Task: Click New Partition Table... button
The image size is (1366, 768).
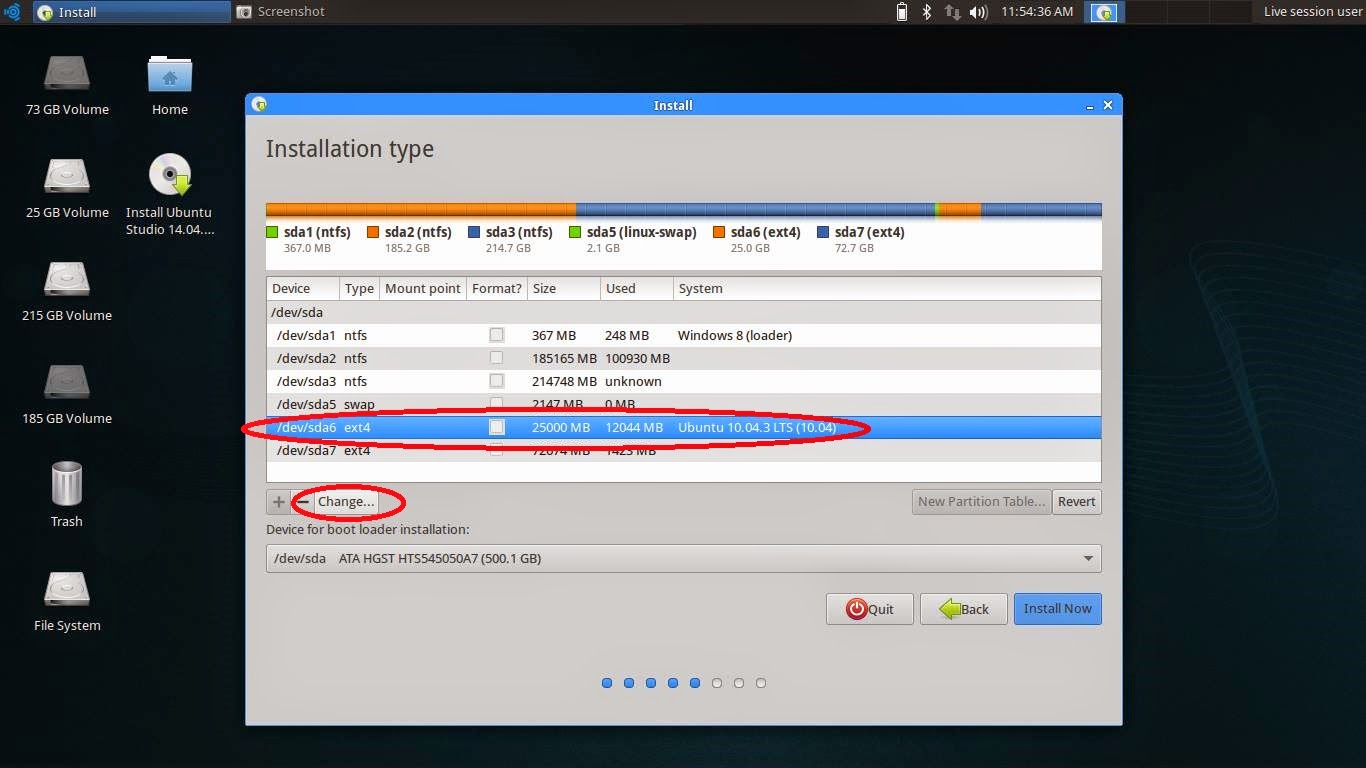Action: pos(982,502)
